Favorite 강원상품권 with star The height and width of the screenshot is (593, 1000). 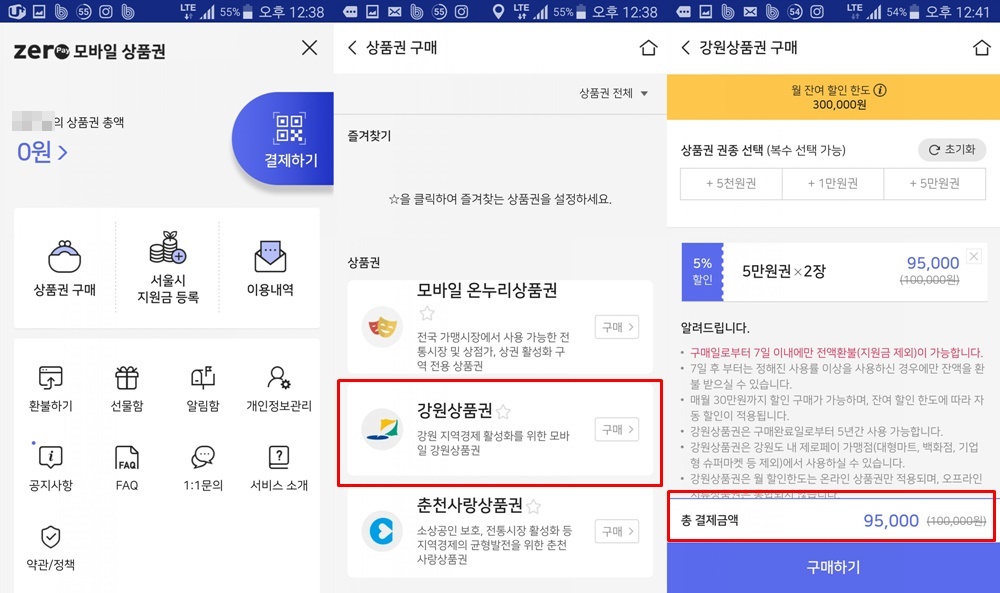(x=503, y=411)
